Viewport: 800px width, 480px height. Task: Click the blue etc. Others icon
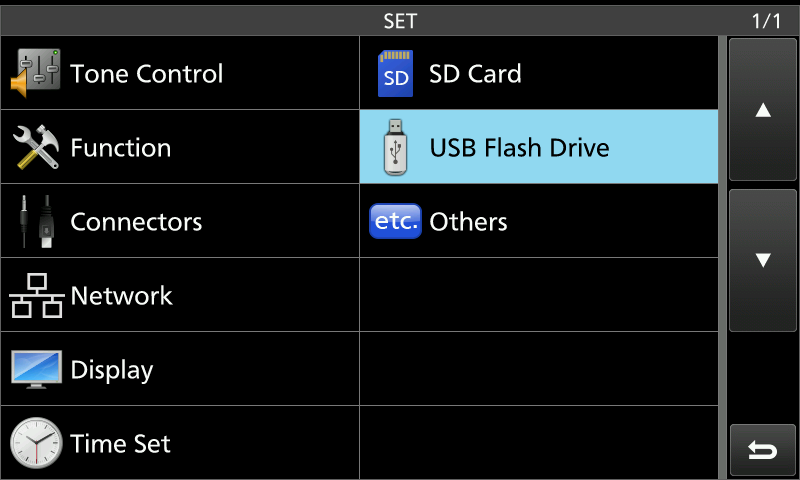(395, 222)
